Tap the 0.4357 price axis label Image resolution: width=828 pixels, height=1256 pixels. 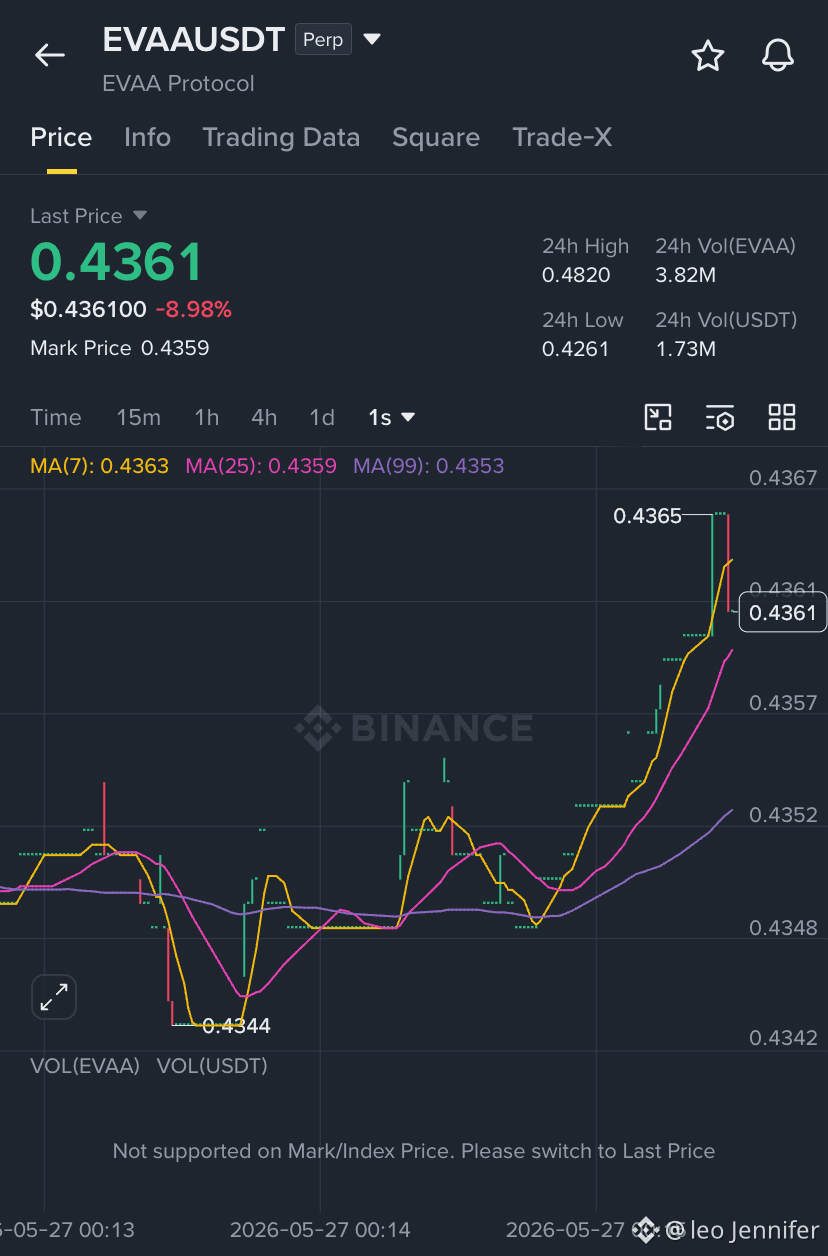click(783, 703)
